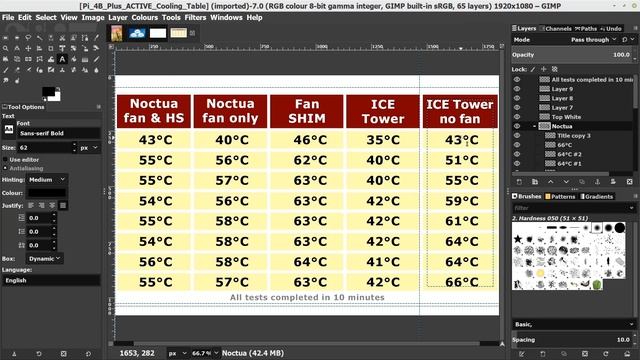Hide the Title copy 3 layer
This screenshot has width=640, height=360.
click(517, 136)
